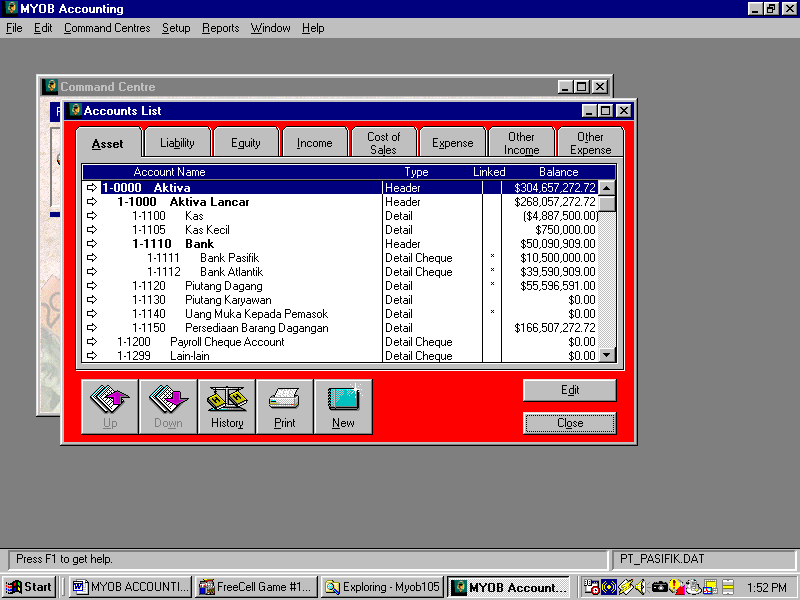The image size is (800, 600).
Task: Click the camera icon in system tray
Action: [659, 587]
